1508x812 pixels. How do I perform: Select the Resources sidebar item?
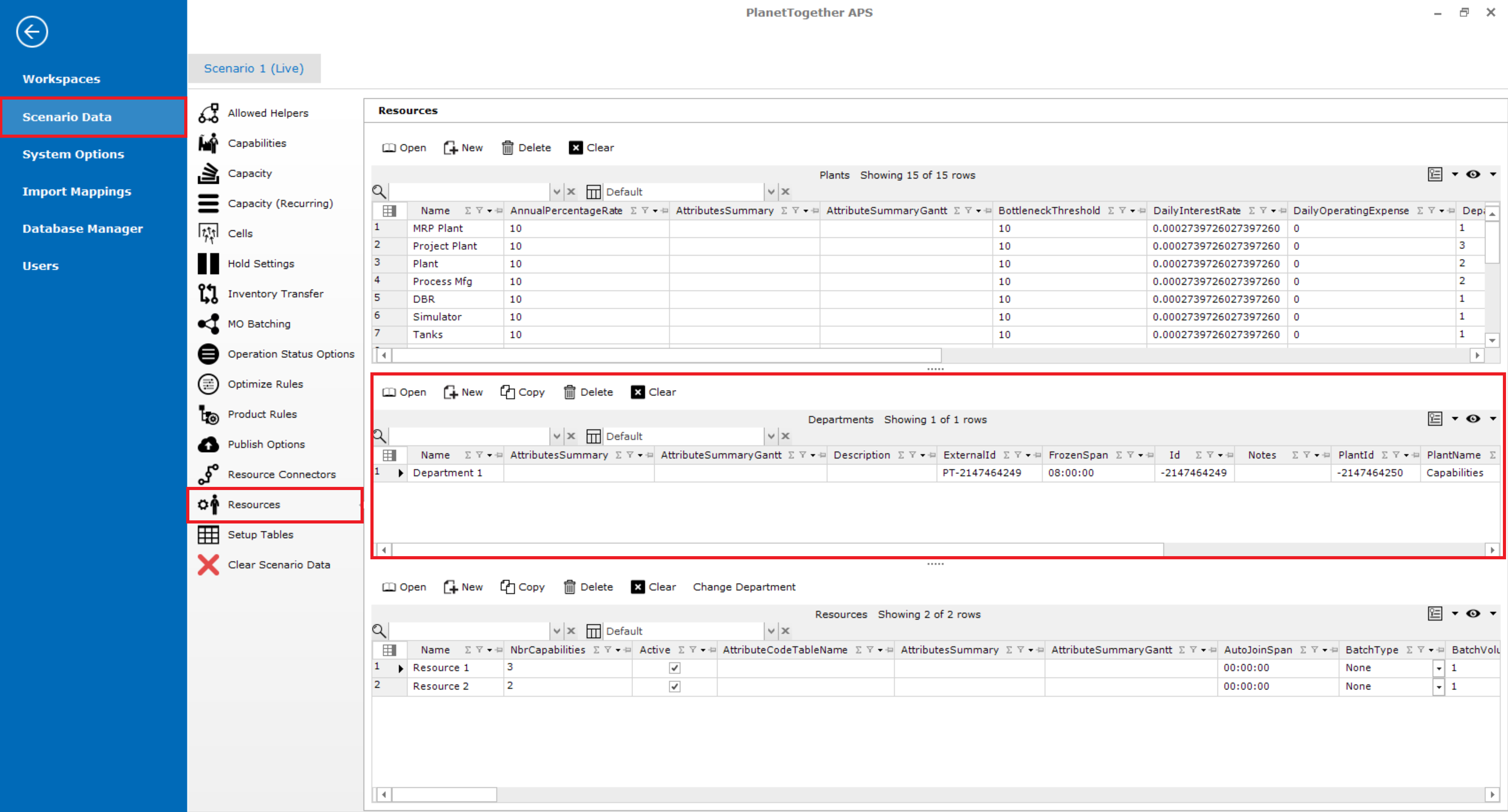[x=274, y=505]
